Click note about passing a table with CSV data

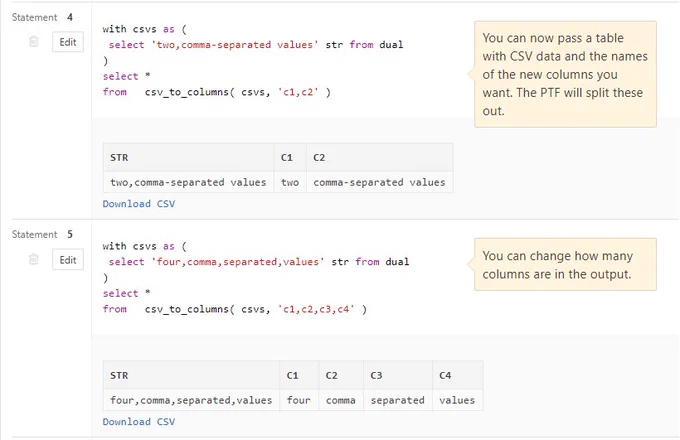coord(565,74)
